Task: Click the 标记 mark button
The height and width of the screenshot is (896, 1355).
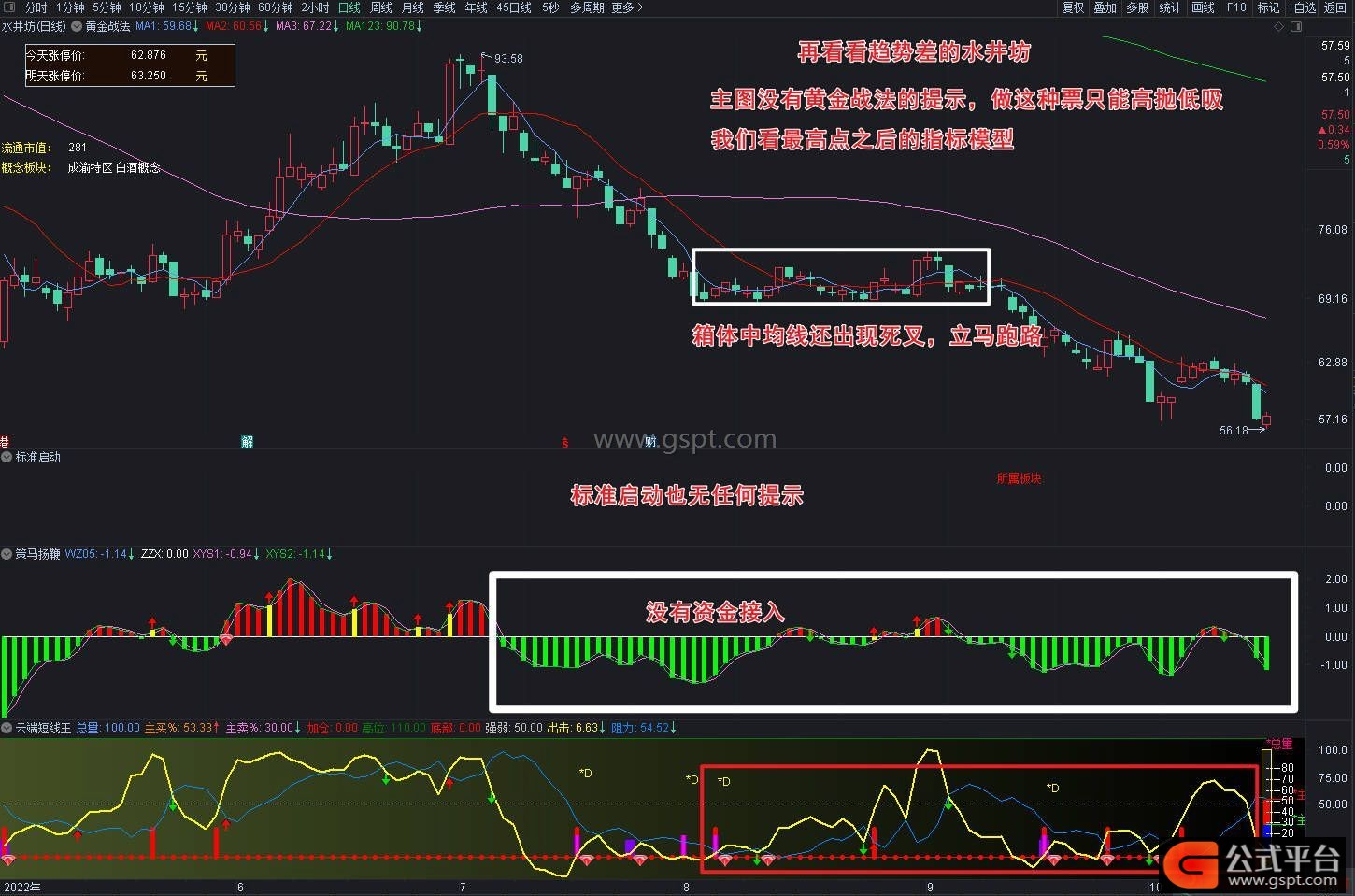Action: (1268, 7)
